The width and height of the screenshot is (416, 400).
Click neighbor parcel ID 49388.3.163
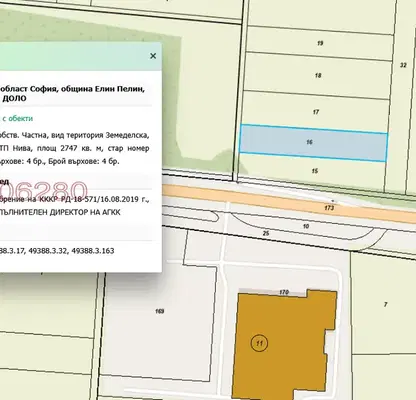[91, 251]
